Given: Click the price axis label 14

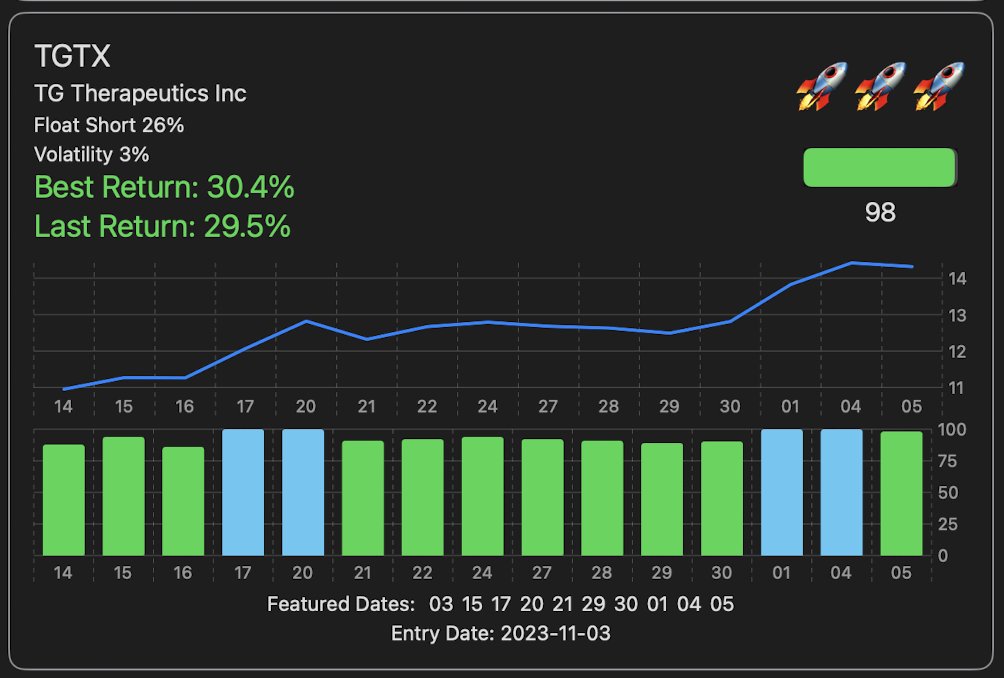Looking at the screenshot, I should [957, 278].
